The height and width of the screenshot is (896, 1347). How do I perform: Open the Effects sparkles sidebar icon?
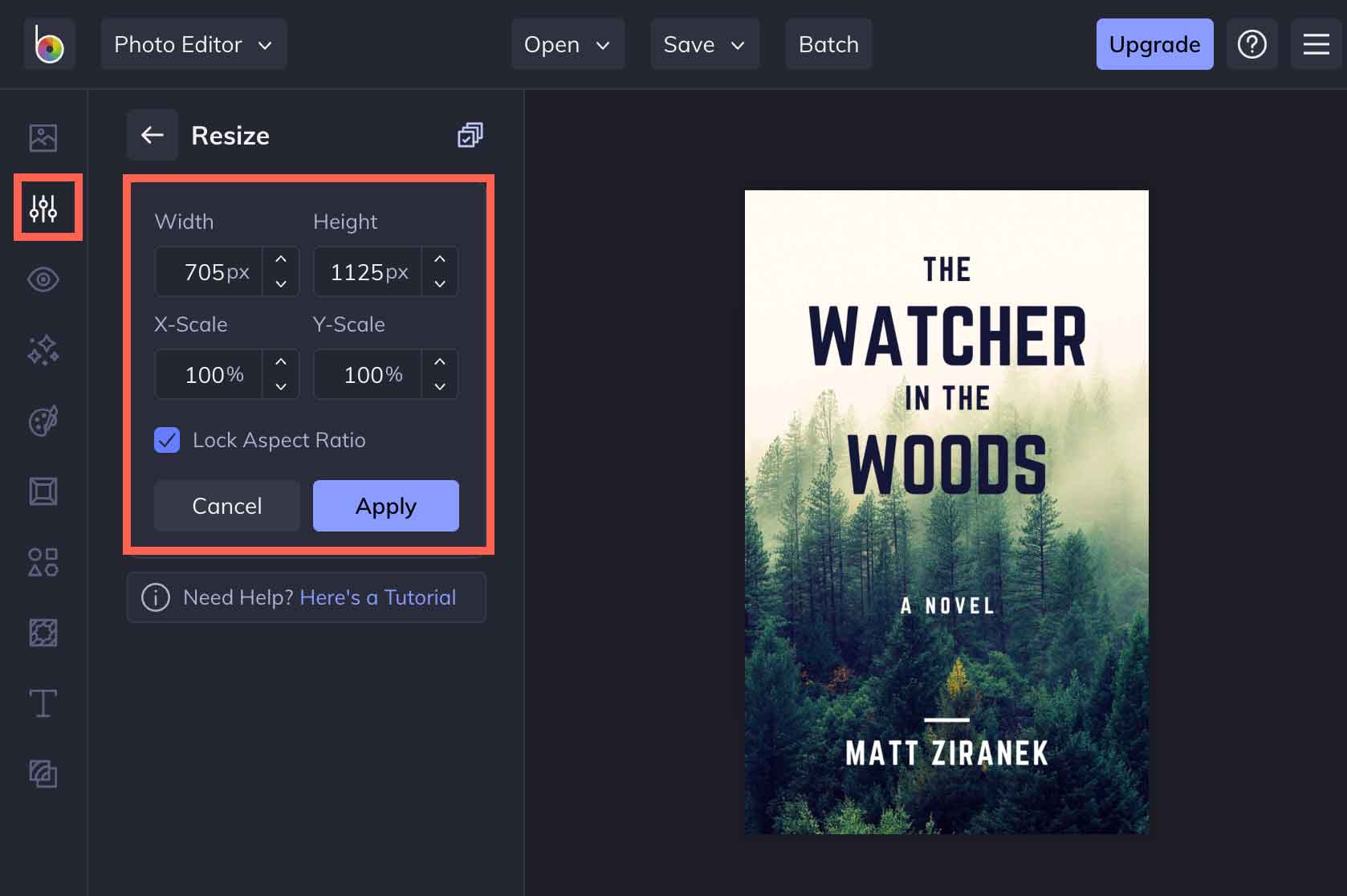coord(43,350)
